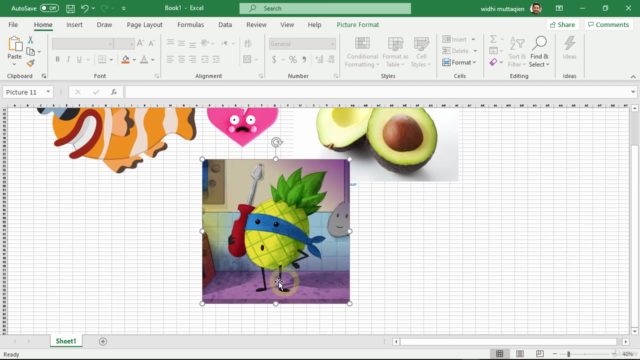Click the Cut scissors icon
Viewport: 640px width, 360px height.
(x=30, y=40)
